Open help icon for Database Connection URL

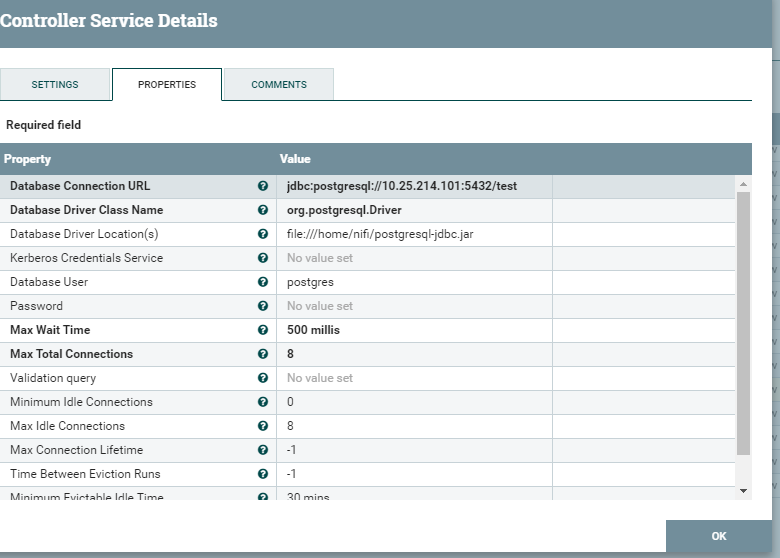click(263, 186)
